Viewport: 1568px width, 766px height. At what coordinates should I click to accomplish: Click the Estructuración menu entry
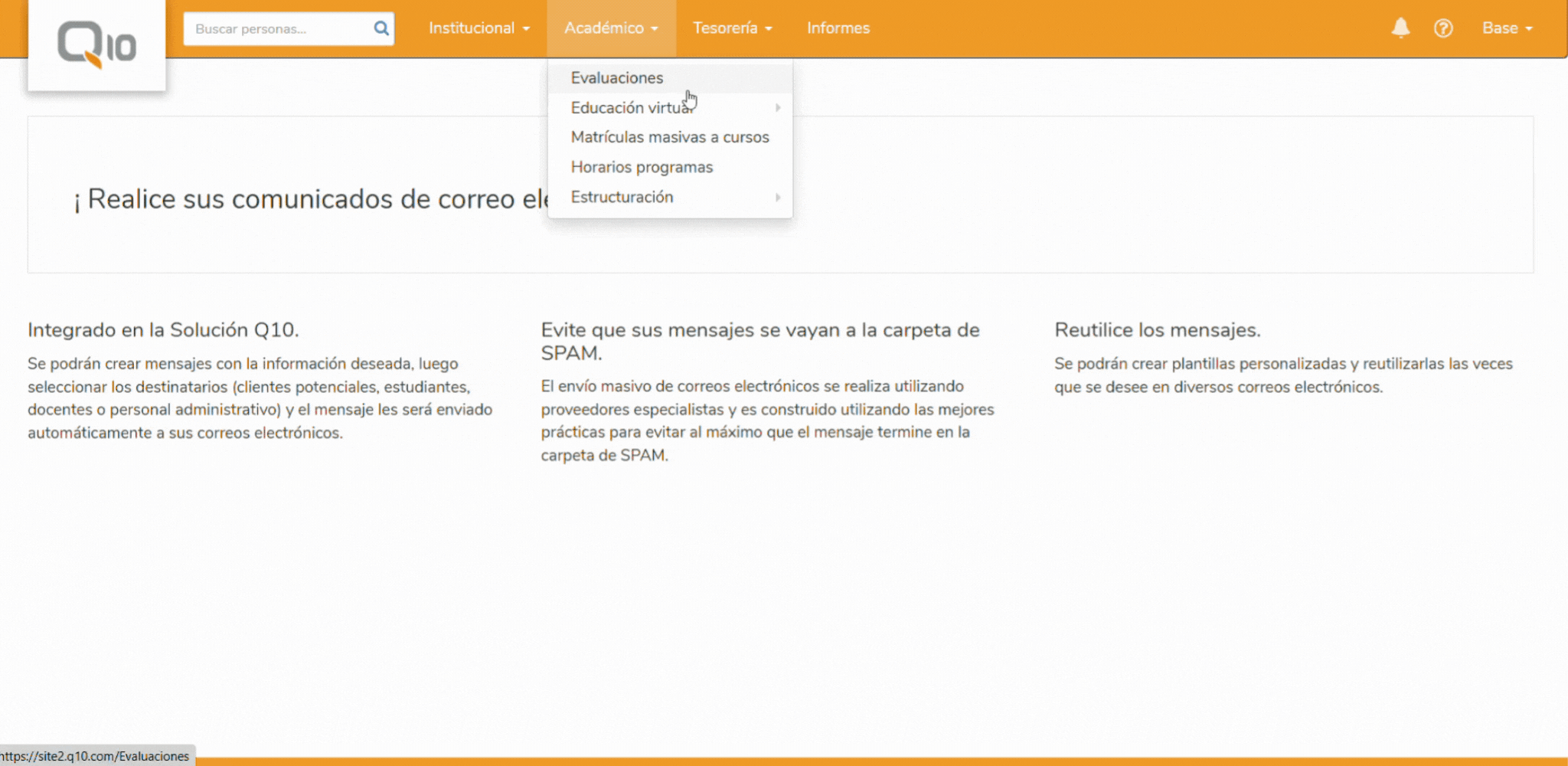point(622,197)
